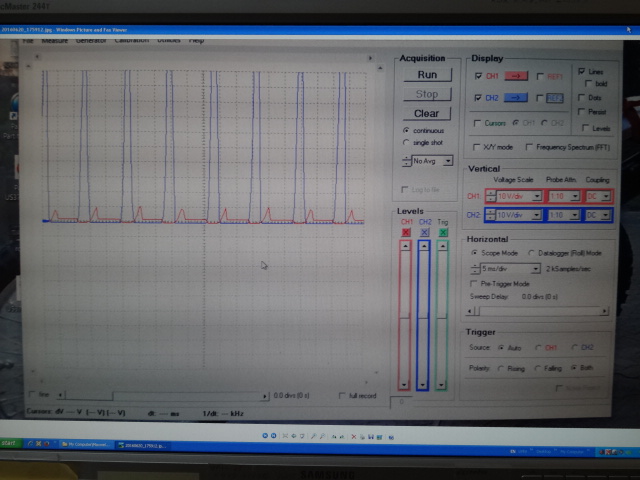Enable the REF2 checkbox
The width and height of the screenshot is (640, 480).
[x=540, y=98]
